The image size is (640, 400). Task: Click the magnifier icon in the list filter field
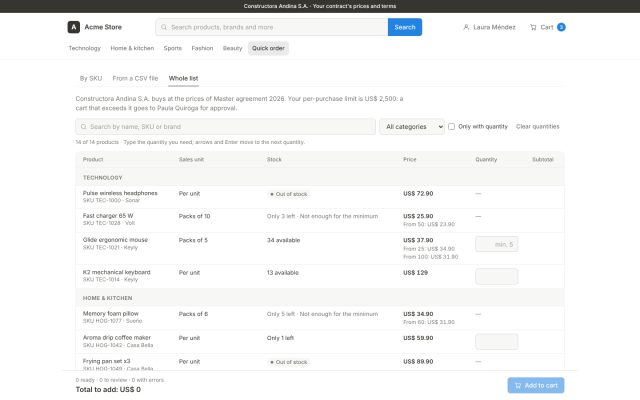[x=84, y=127]
